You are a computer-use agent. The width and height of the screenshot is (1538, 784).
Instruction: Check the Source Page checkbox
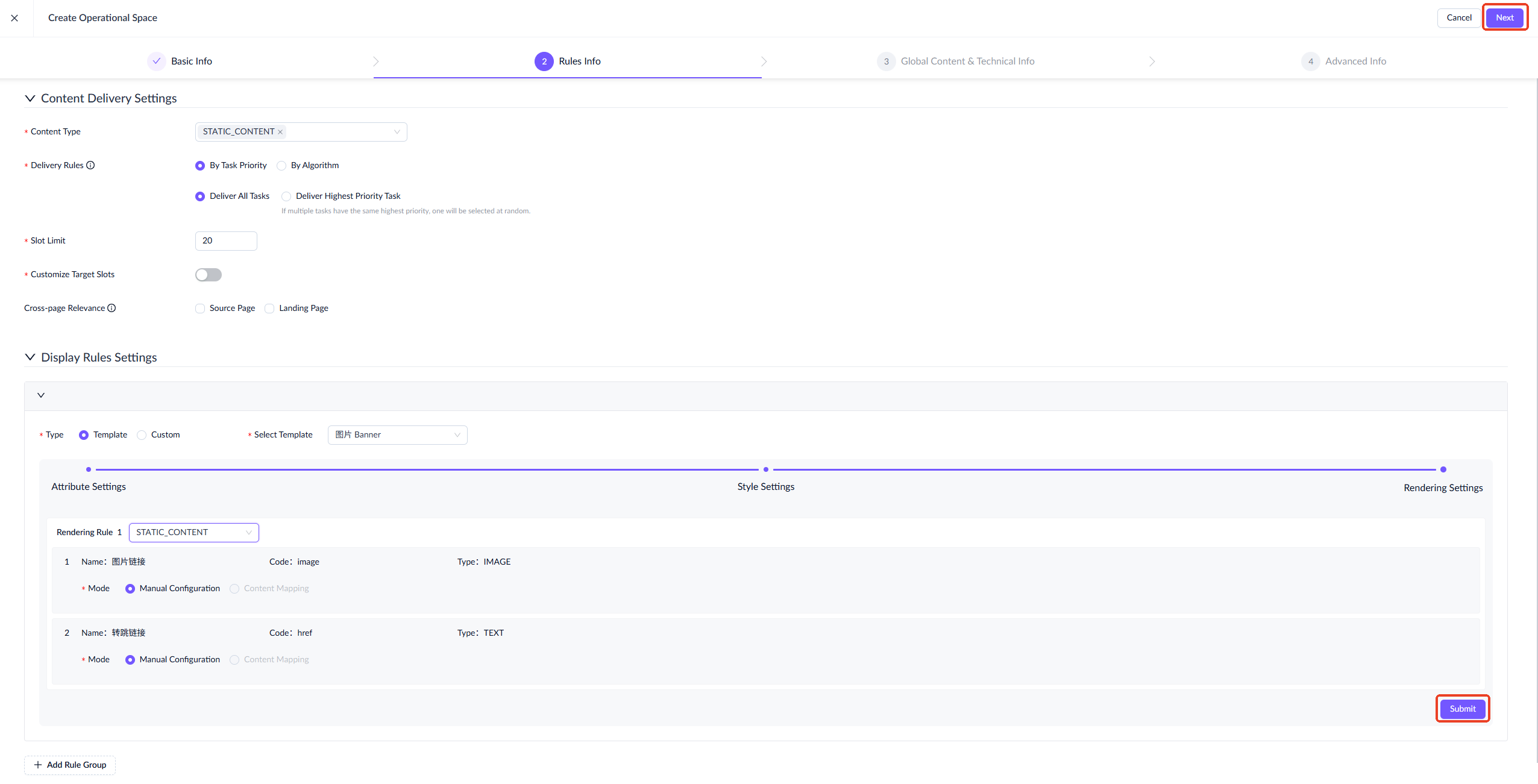[x=200, y=309]
